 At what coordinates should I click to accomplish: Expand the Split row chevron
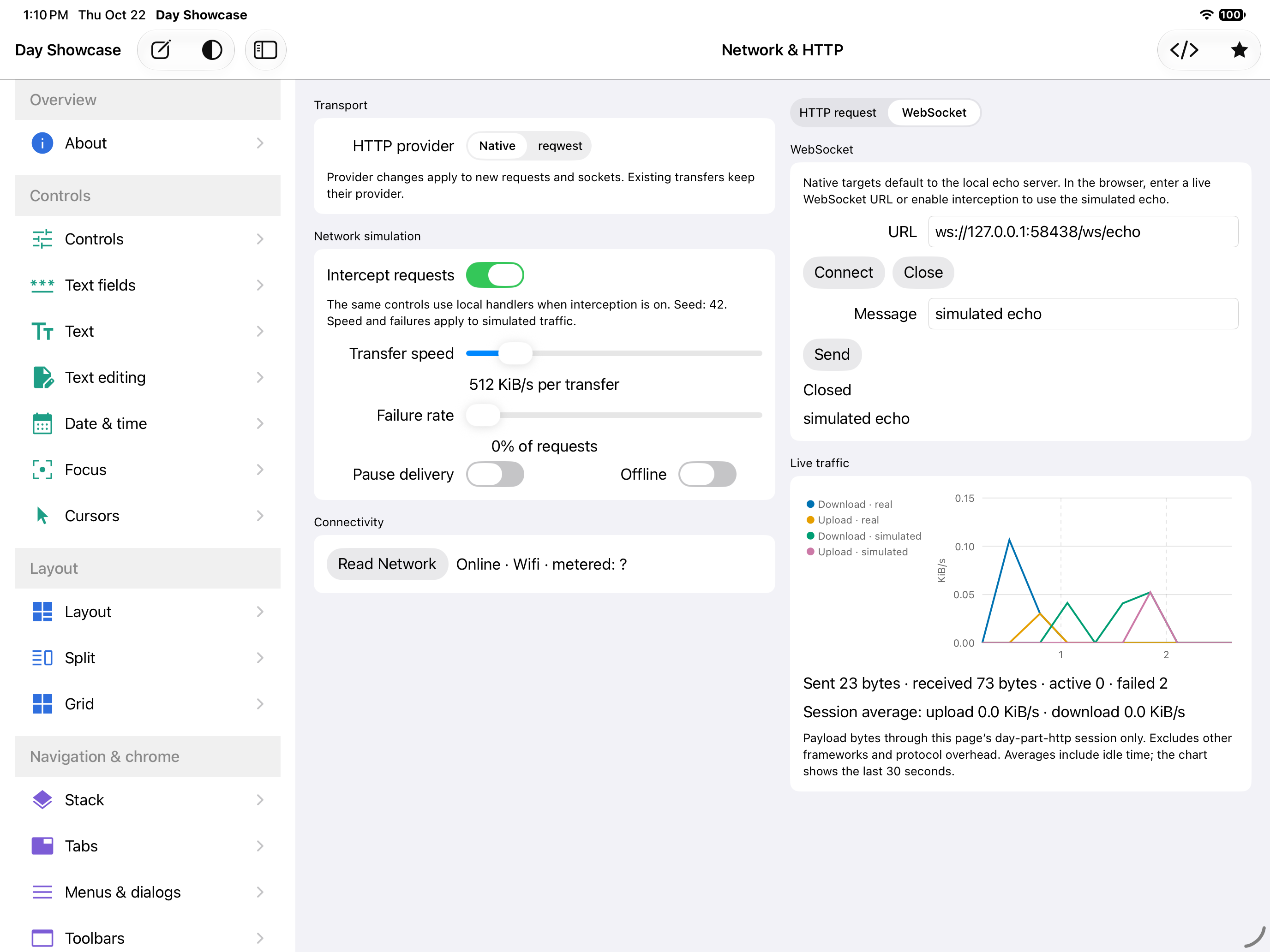(x=260, y=658)
